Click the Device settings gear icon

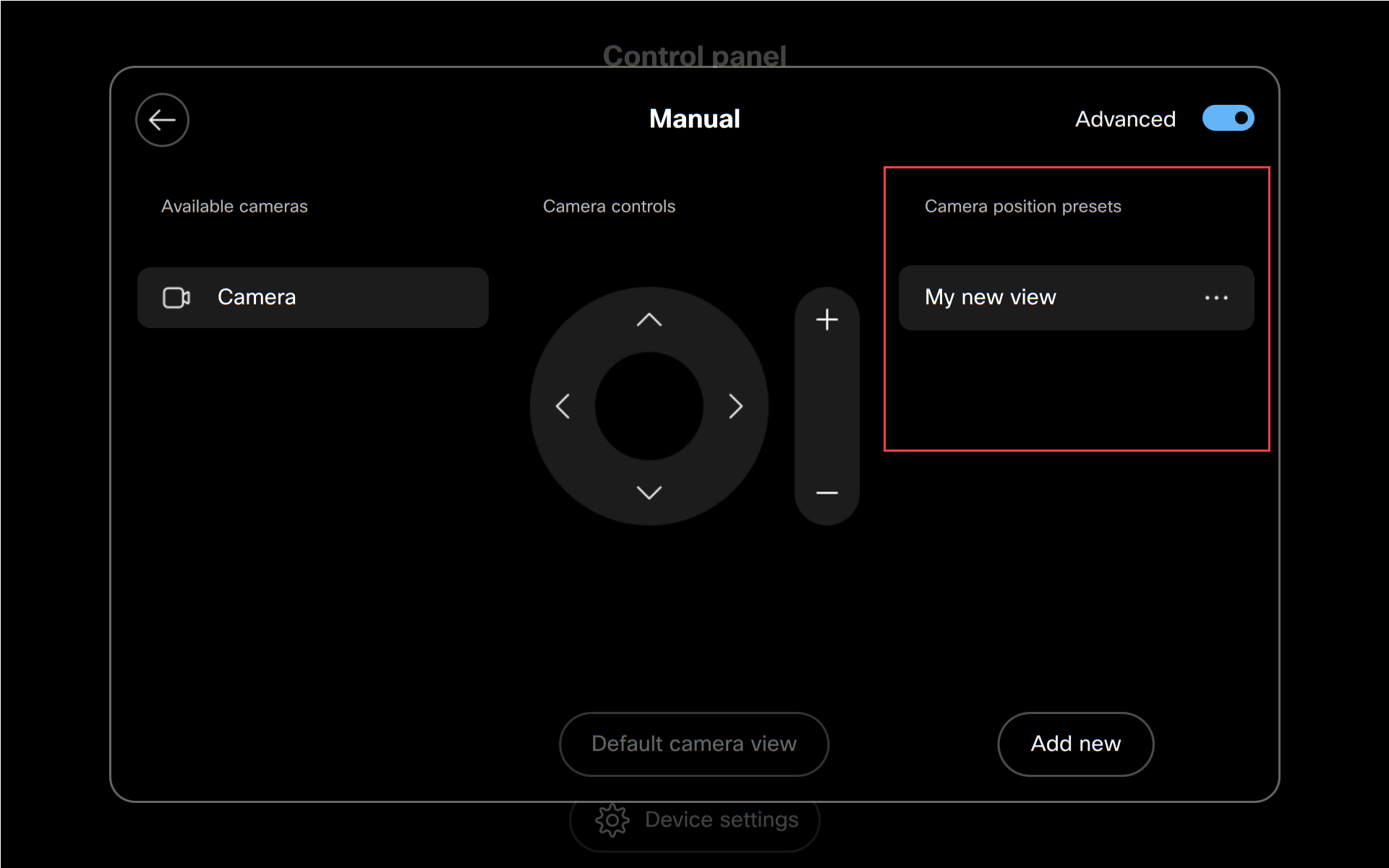click(612, 820)
